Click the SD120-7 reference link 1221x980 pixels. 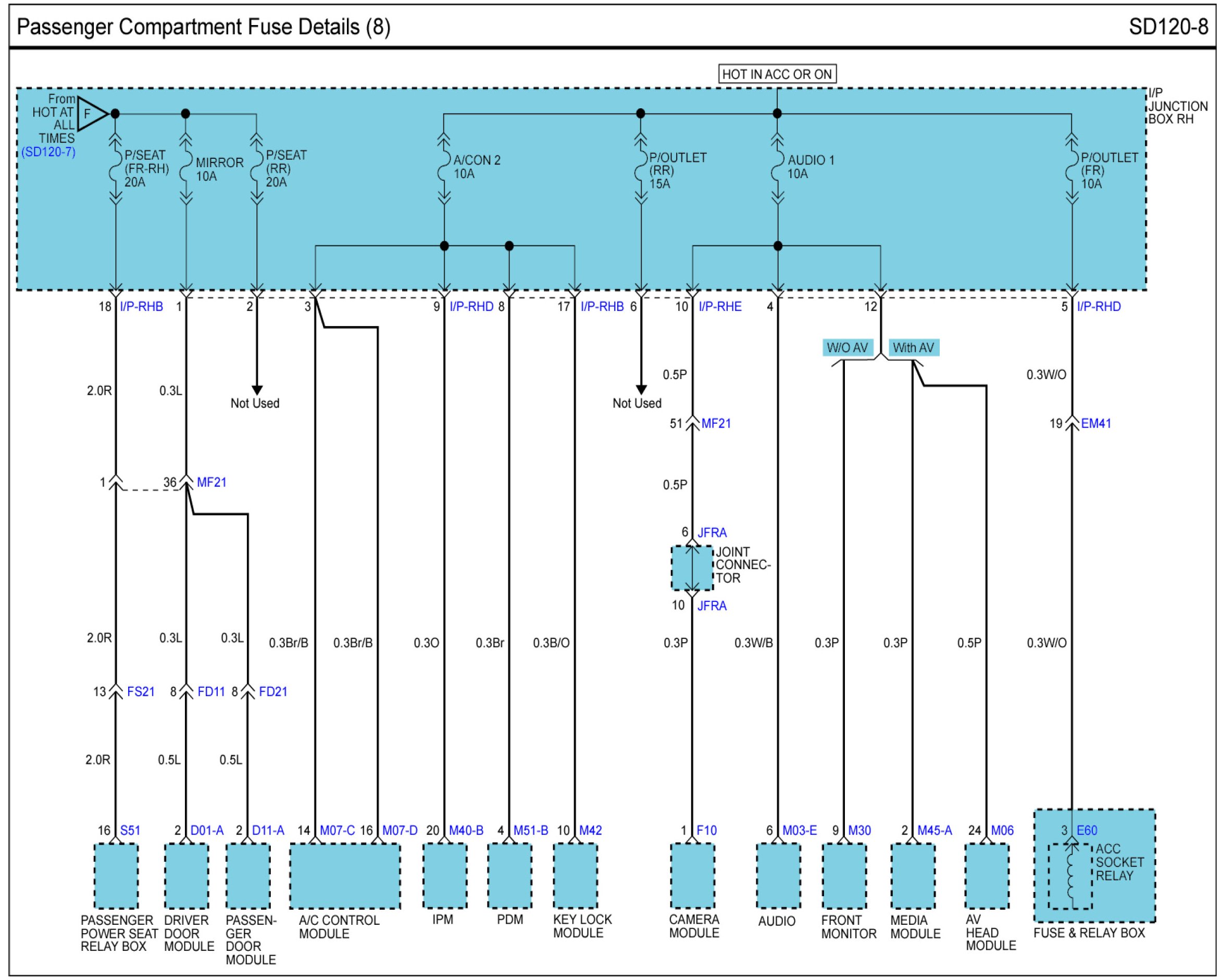click(x=48, y=152)
